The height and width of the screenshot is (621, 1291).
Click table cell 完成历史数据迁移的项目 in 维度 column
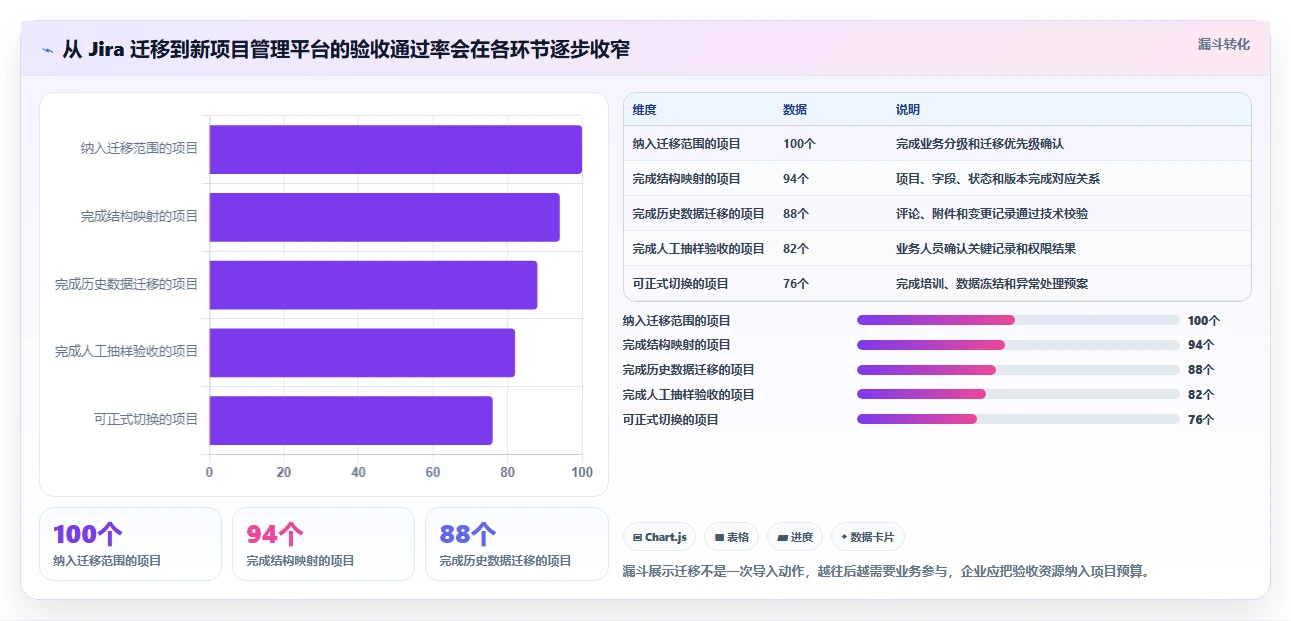point(699,214)
